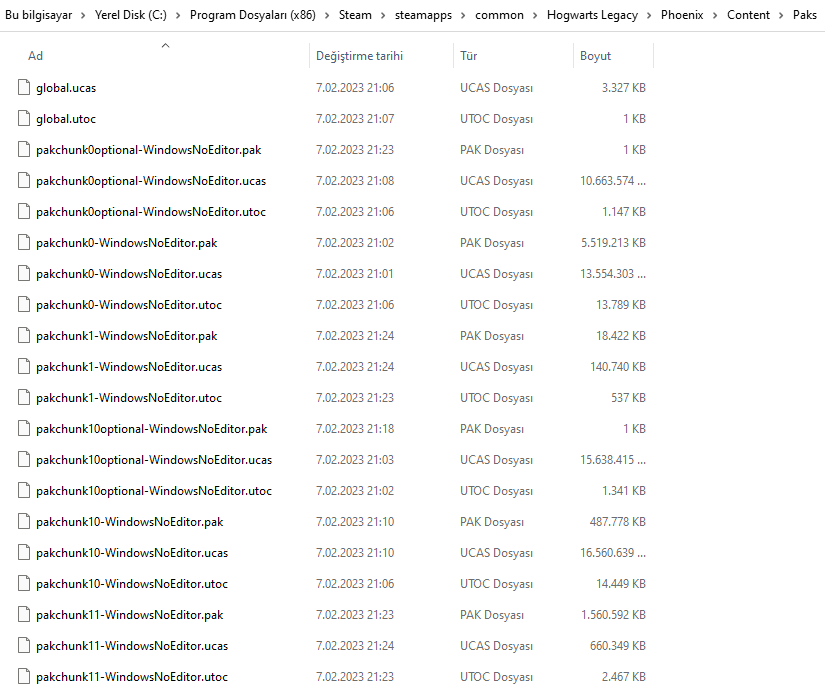Select file name global.utoc
Viewport: 825px width, 696px height.
(66, 119)
